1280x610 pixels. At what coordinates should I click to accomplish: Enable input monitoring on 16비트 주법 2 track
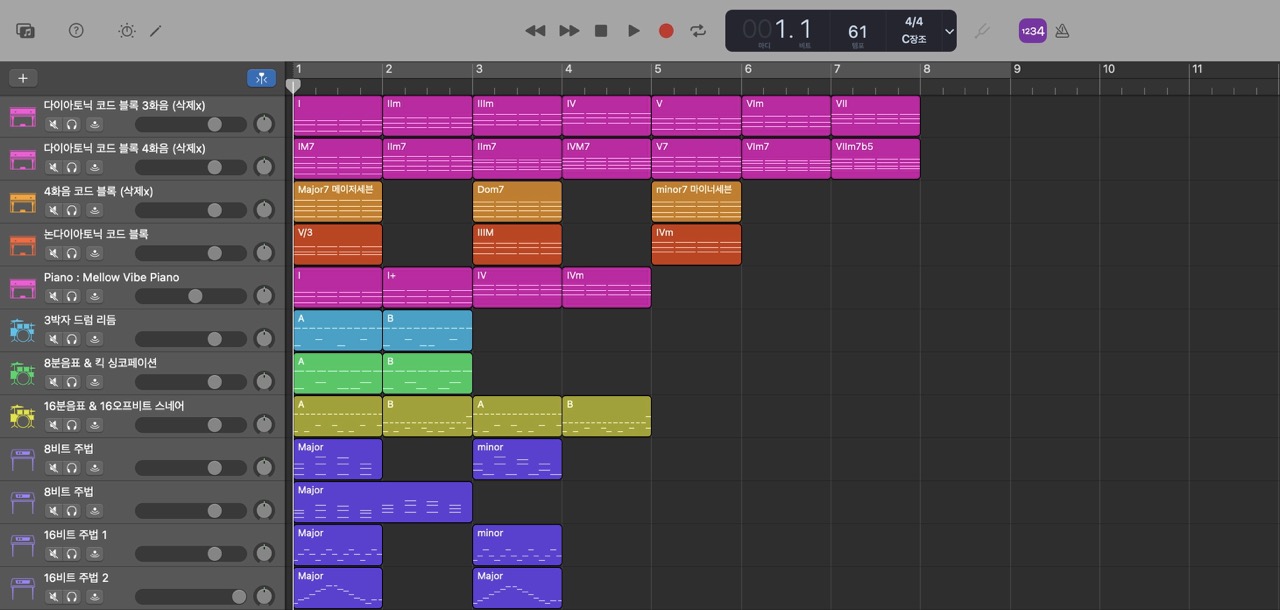coord(94,597)
